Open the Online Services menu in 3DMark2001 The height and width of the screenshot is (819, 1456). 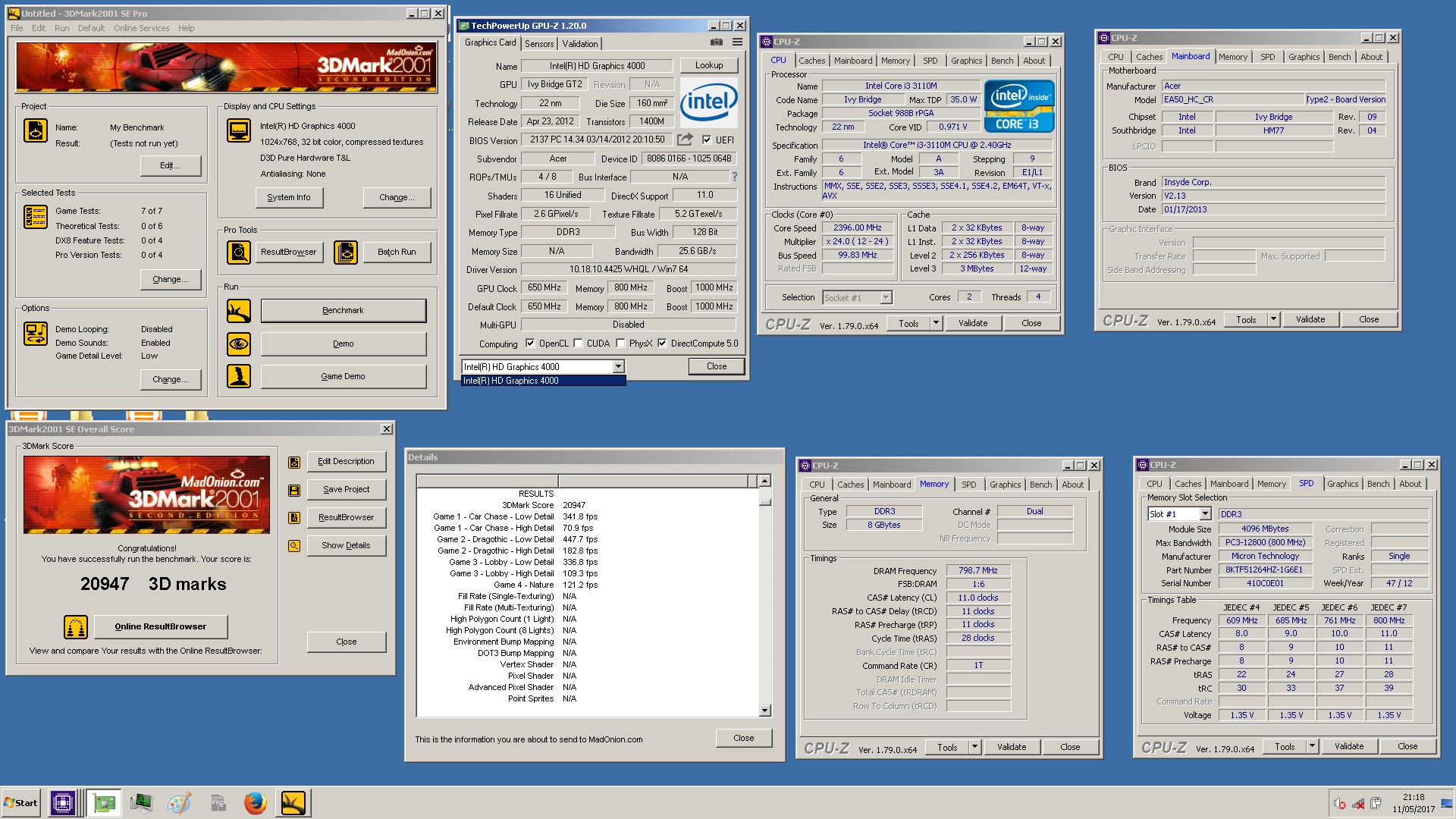(x=141, y=28)
